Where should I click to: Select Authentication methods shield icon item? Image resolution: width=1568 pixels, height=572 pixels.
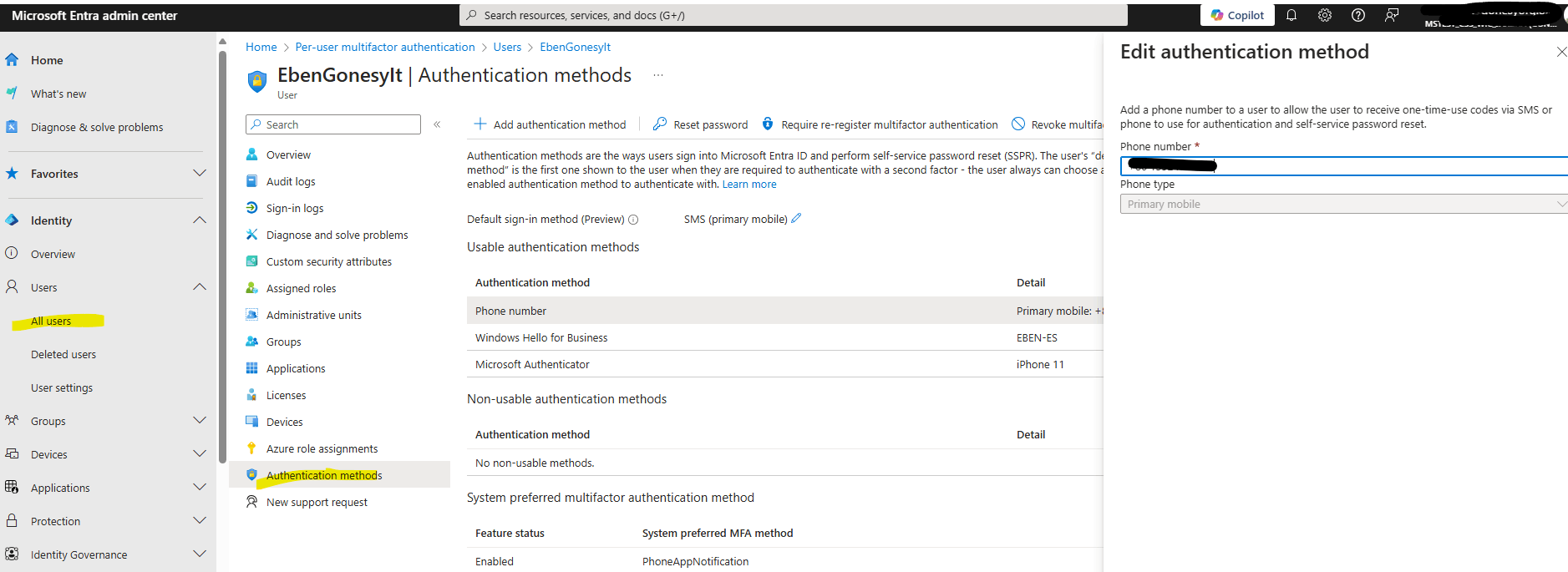[251, 475]
